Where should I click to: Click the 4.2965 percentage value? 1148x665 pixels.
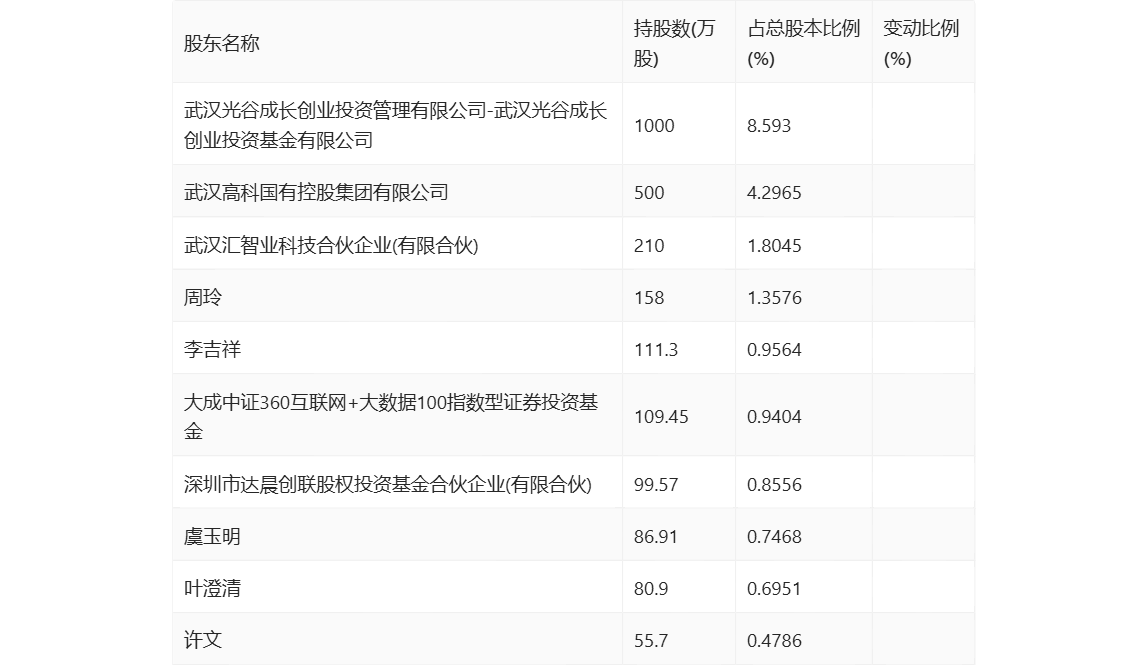coord(774,193)
